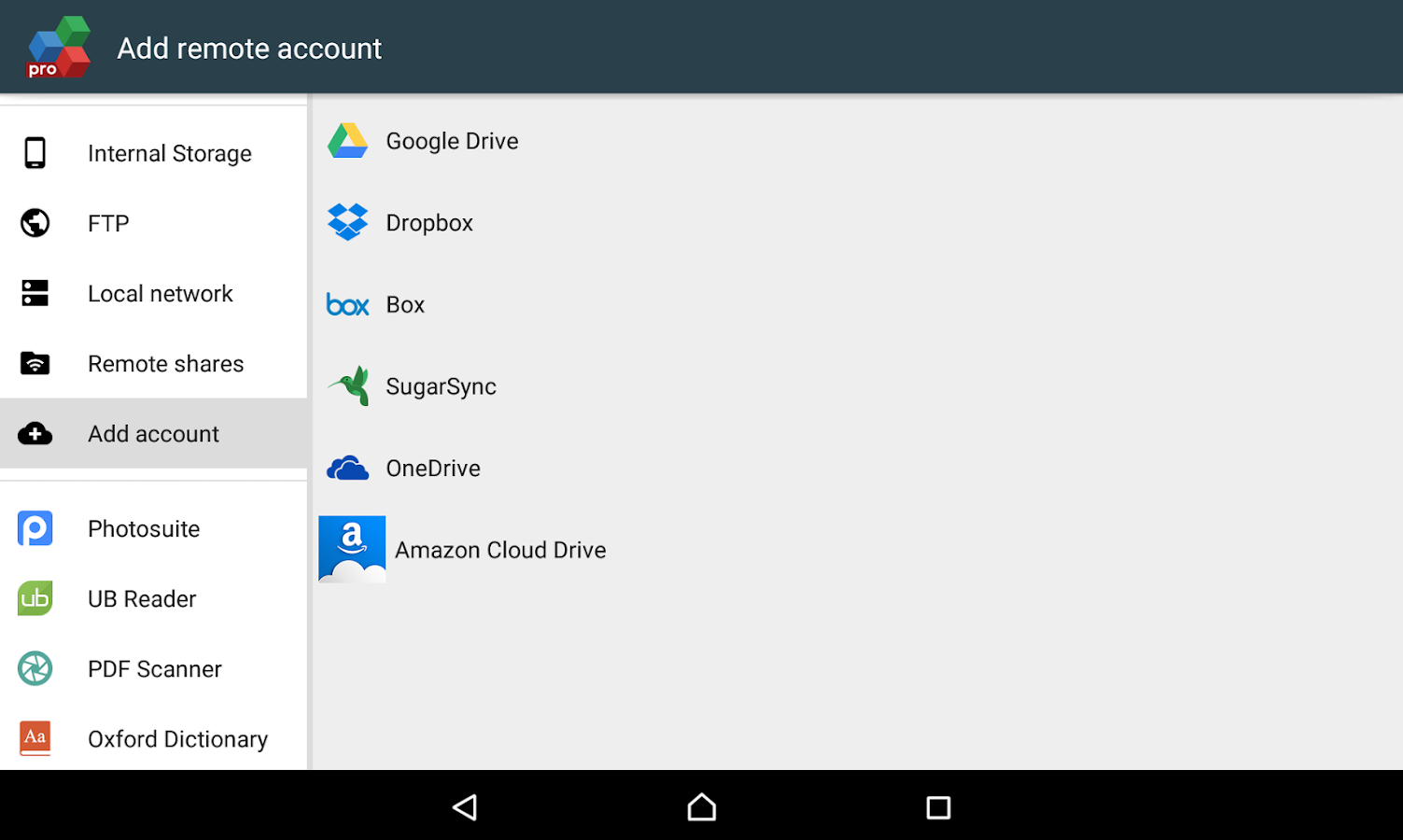Tap the Android back navigation button
The height and width of the screenshot is (840, 1403).
[x=465, y=806]
